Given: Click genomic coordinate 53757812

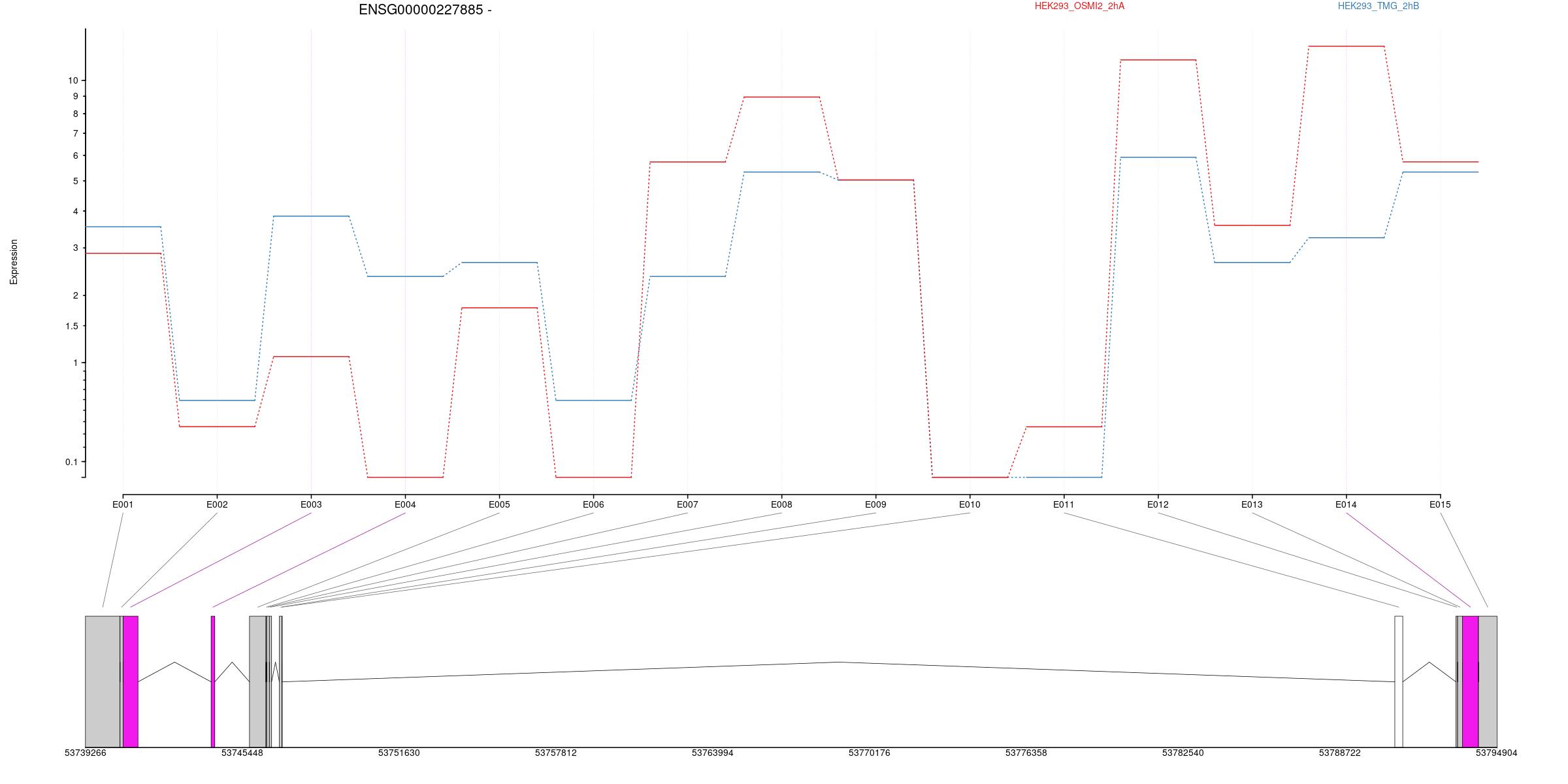Looking at the screenshot, I should (x=556, y=753).
